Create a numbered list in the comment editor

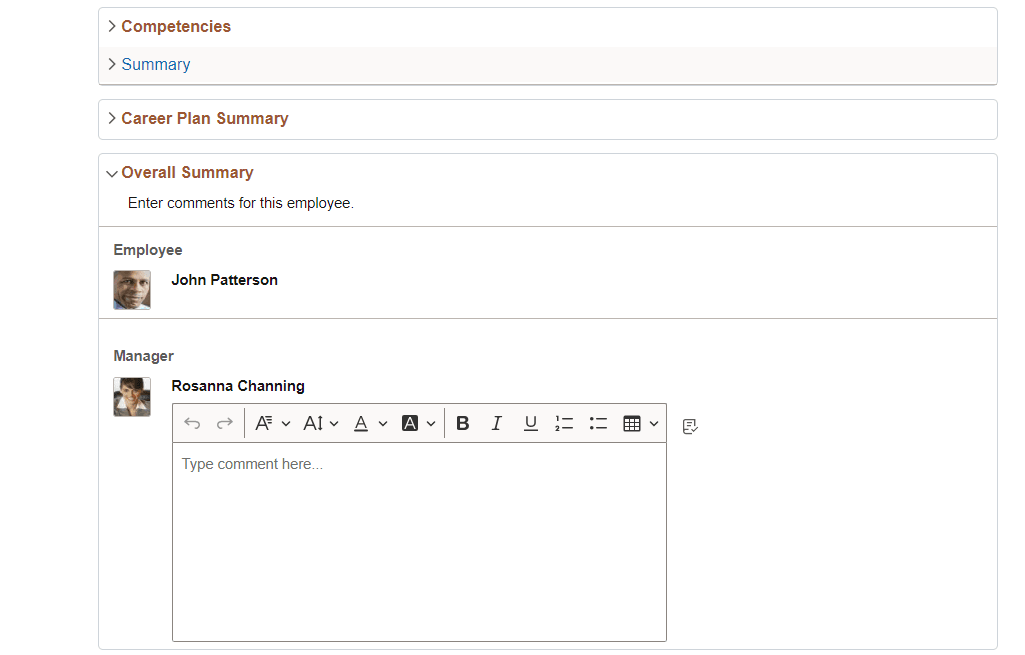pos(564,423)
